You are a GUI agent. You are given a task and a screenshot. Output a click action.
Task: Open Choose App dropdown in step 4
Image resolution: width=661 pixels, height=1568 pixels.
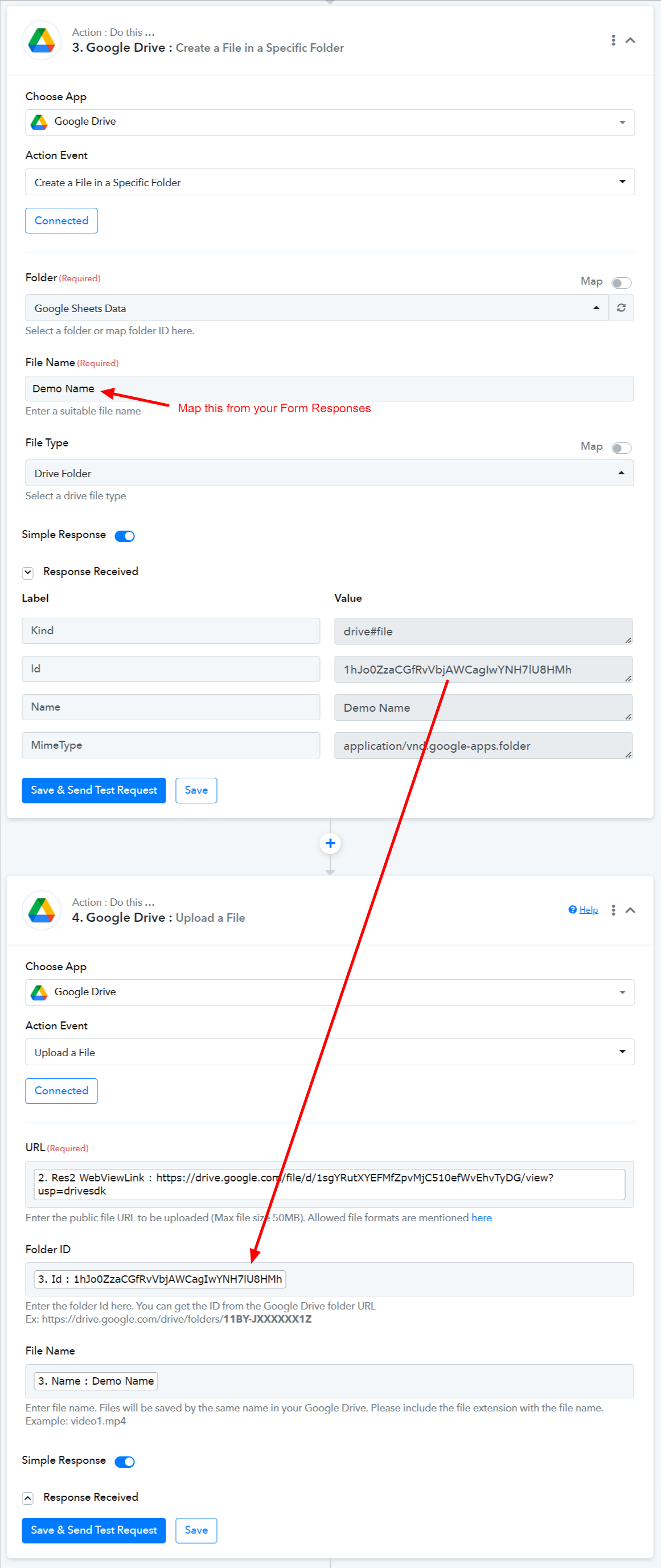[x=330, y=992]
